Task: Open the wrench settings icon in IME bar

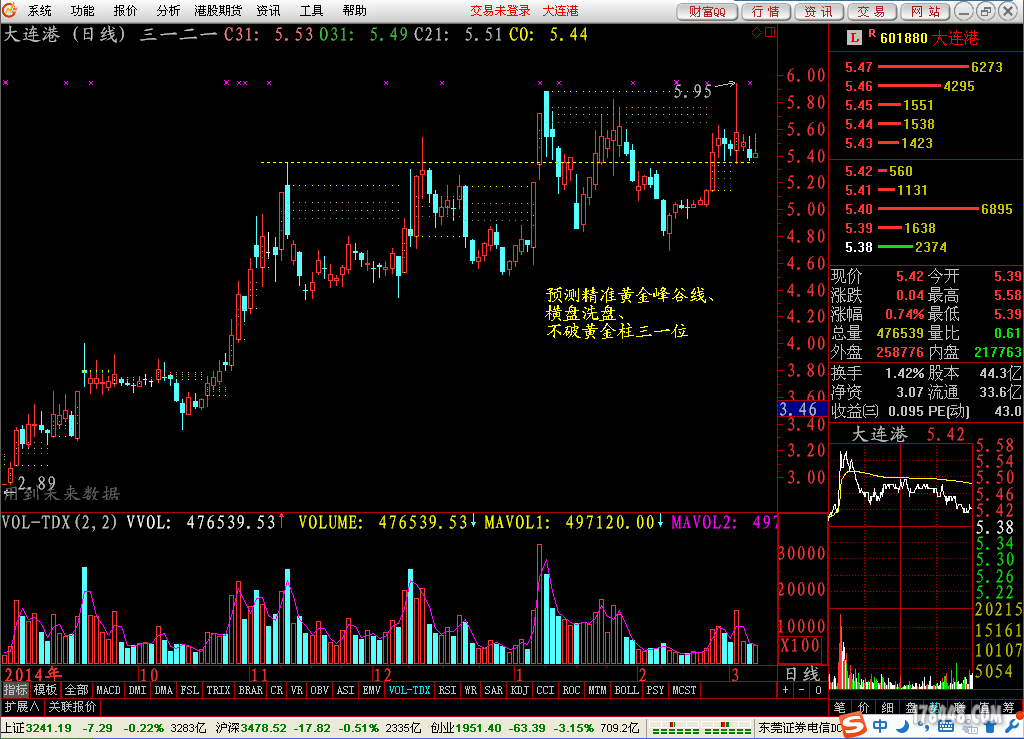Action: 1012,726
